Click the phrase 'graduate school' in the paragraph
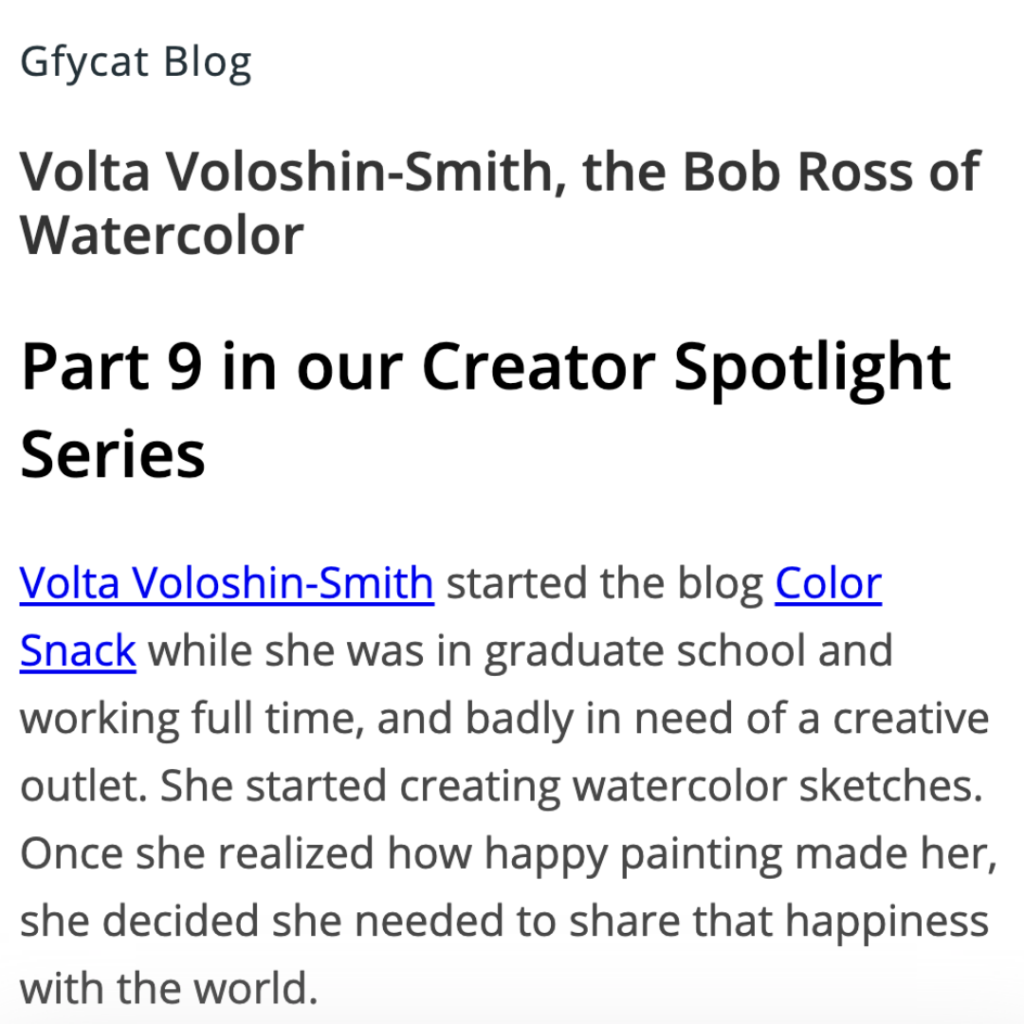The height and width of the screenshot is (1024, 1024). (x=645, y=651)
